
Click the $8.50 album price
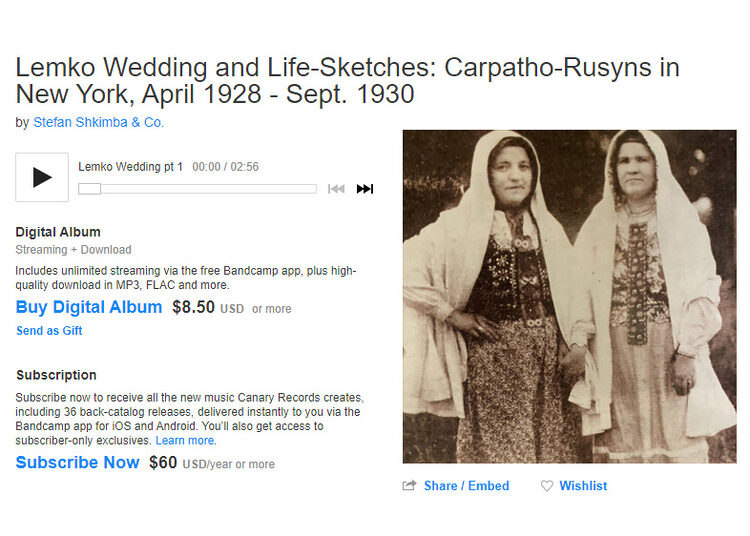(x=194, y=307)
